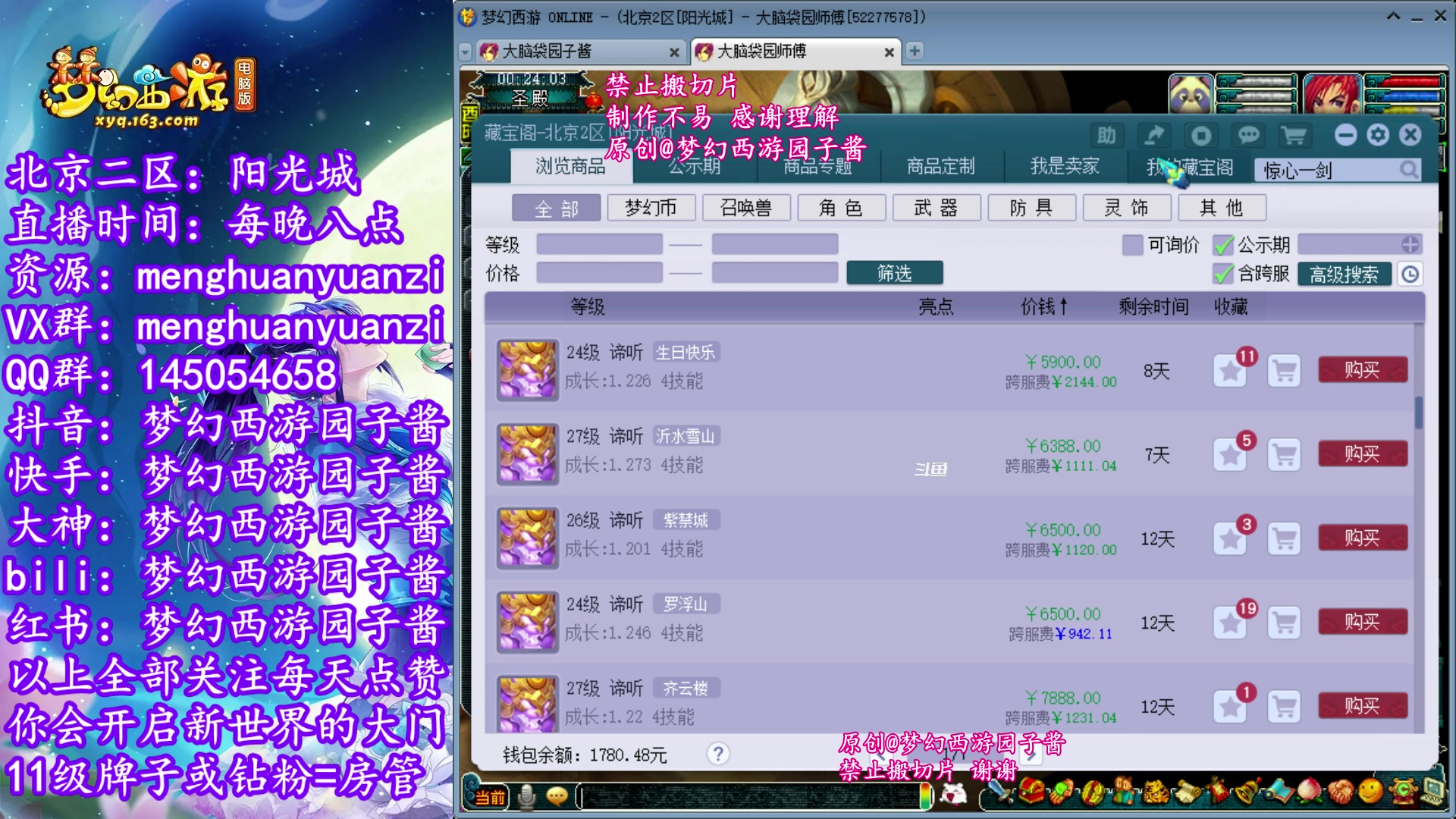This screenshot has width=1456, height=819.
Task: Buy the 27级 谛听 齐云楼 listing
Action: tap(1363, 706)
